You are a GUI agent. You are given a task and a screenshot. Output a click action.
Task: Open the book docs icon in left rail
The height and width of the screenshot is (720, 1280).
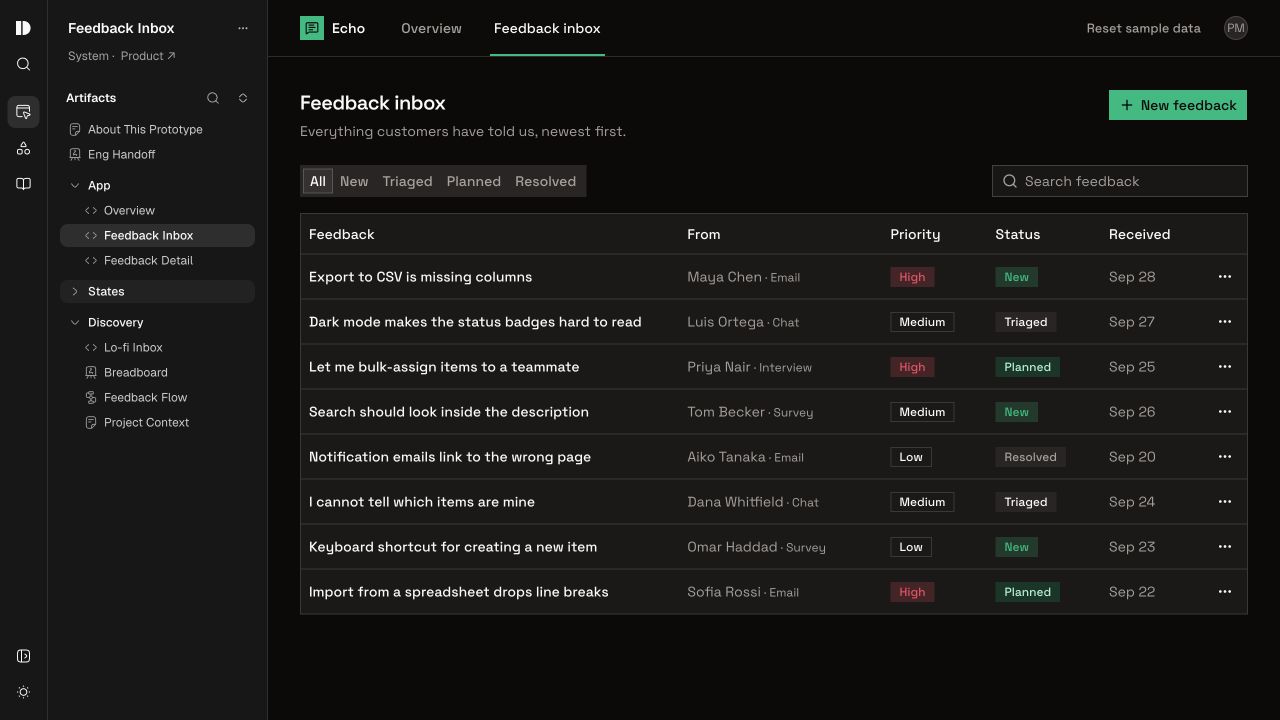click(x=23, y=184)
